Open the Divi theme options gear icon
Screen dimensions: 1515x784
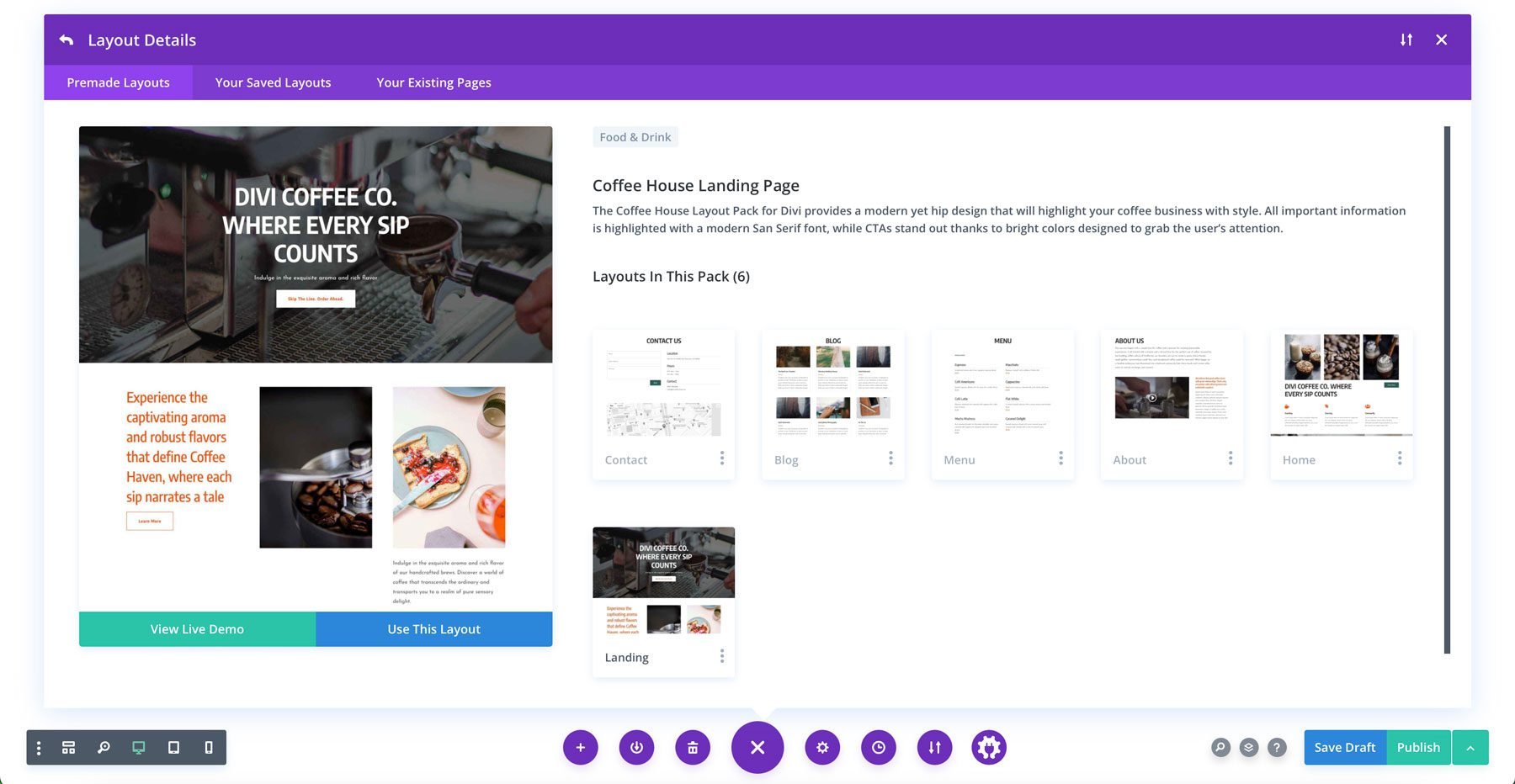click(989, 747)
